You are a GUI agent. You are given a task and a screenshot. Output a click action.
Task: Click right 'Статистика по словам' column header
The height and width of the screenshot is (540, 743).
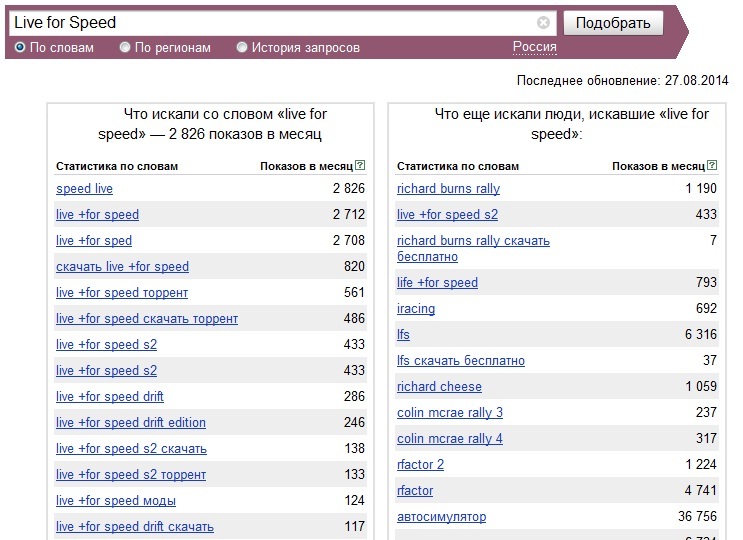(x=458, y=166)
